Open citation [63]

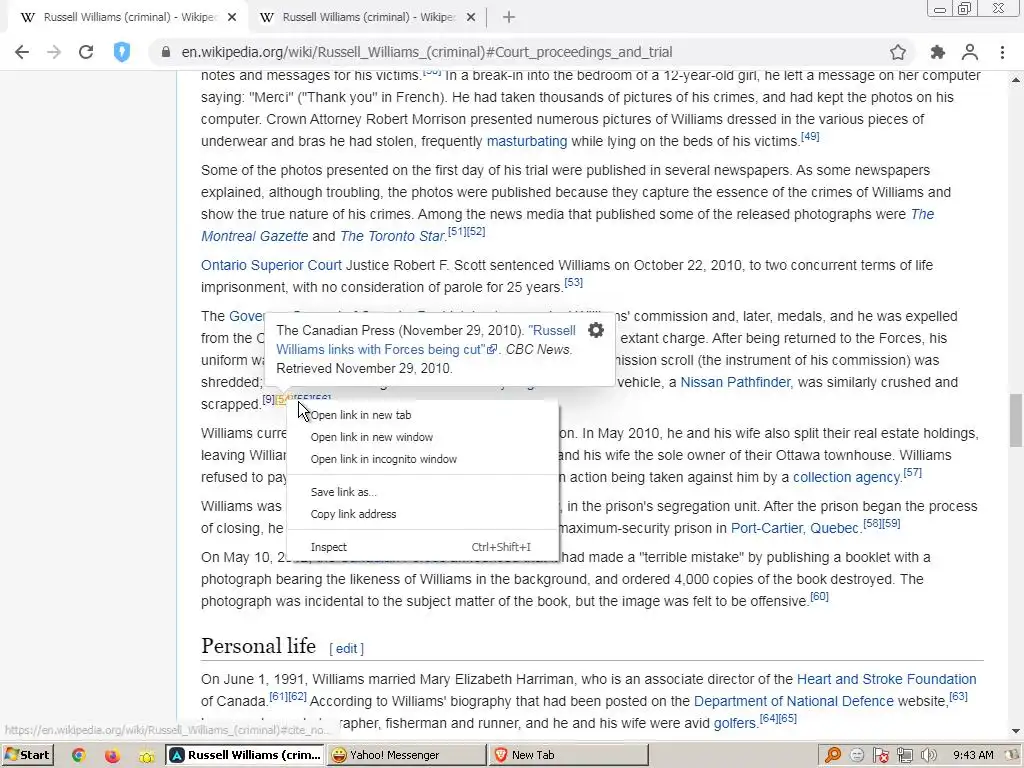click(958, 696)
